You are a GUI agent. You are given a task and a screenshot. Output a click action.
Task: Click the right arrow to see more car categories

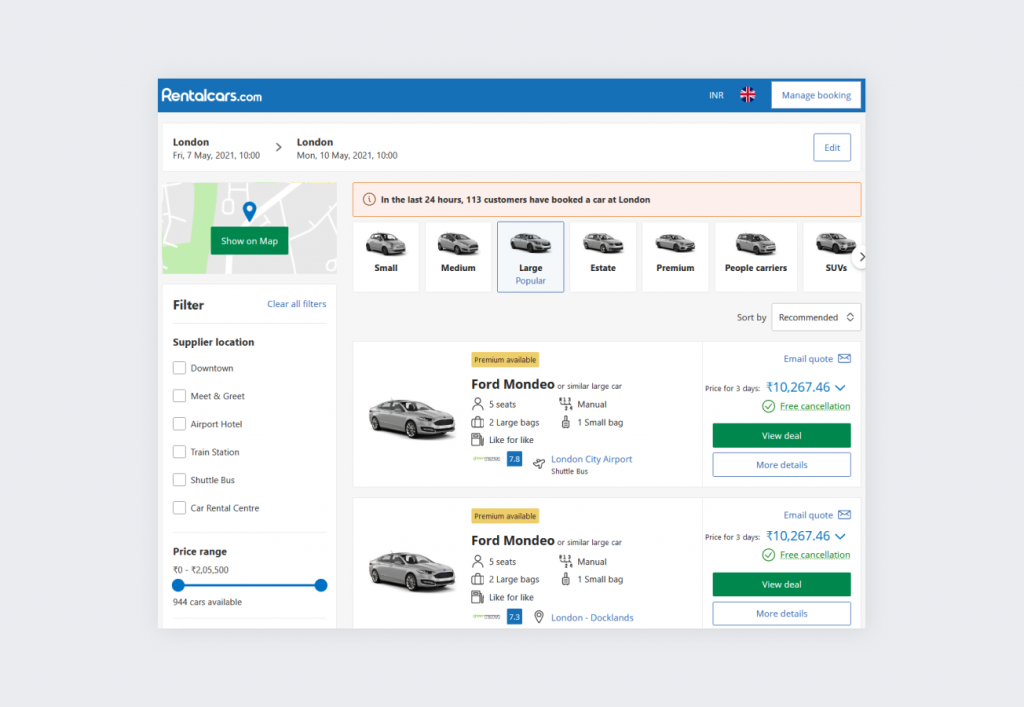point(861,256)
